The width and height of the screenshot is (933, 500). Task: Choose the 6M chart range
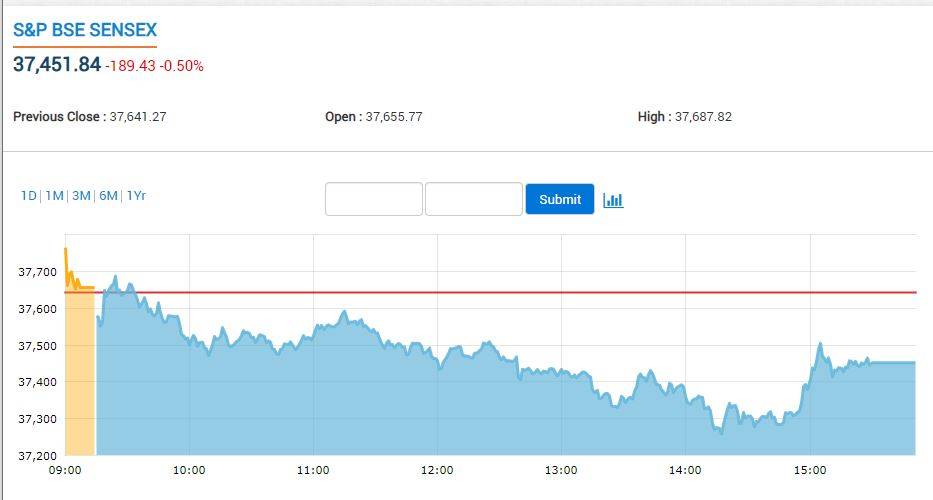(x=108, y=196)
